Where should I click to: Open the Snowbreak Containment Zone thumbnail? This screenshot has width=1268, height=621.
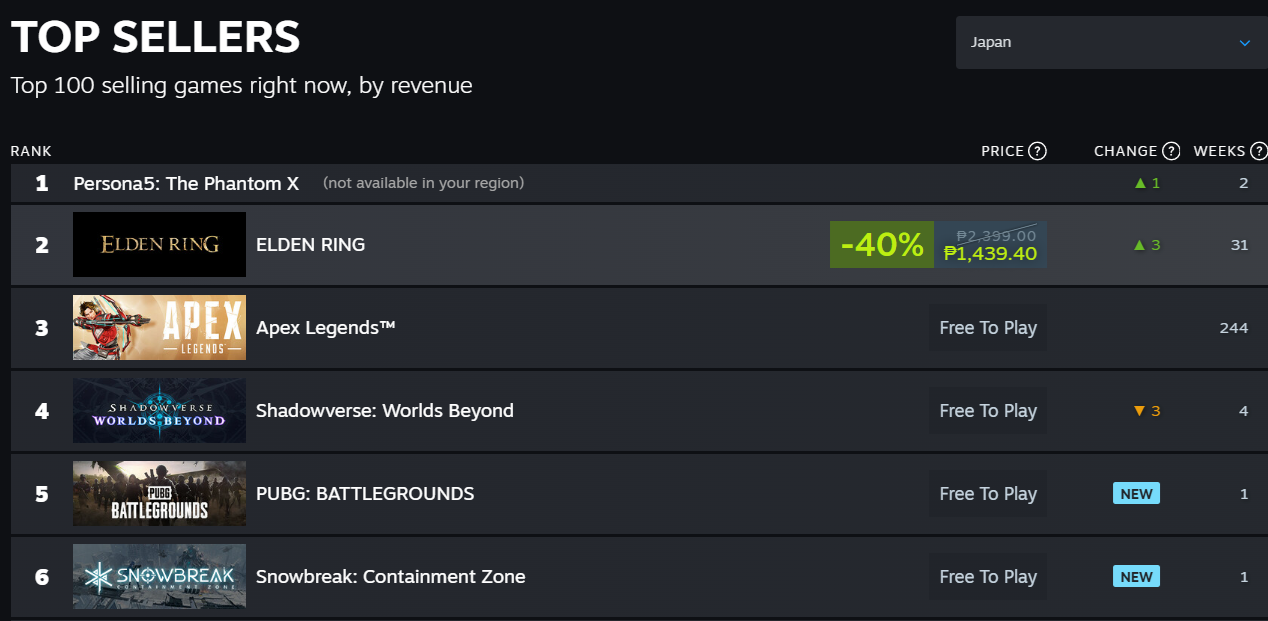click(x=159, y=576)
